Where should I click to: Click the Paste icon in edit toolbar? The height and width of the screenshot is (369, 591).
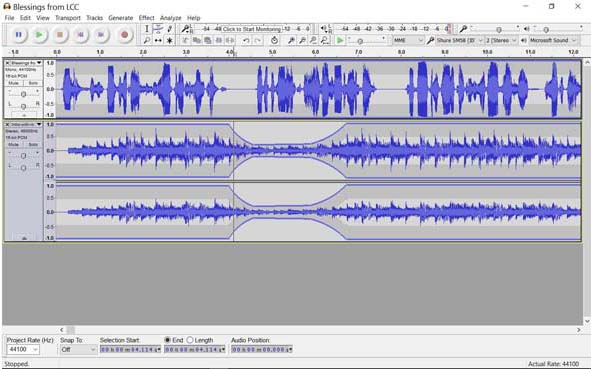click(x=208, y=40)
